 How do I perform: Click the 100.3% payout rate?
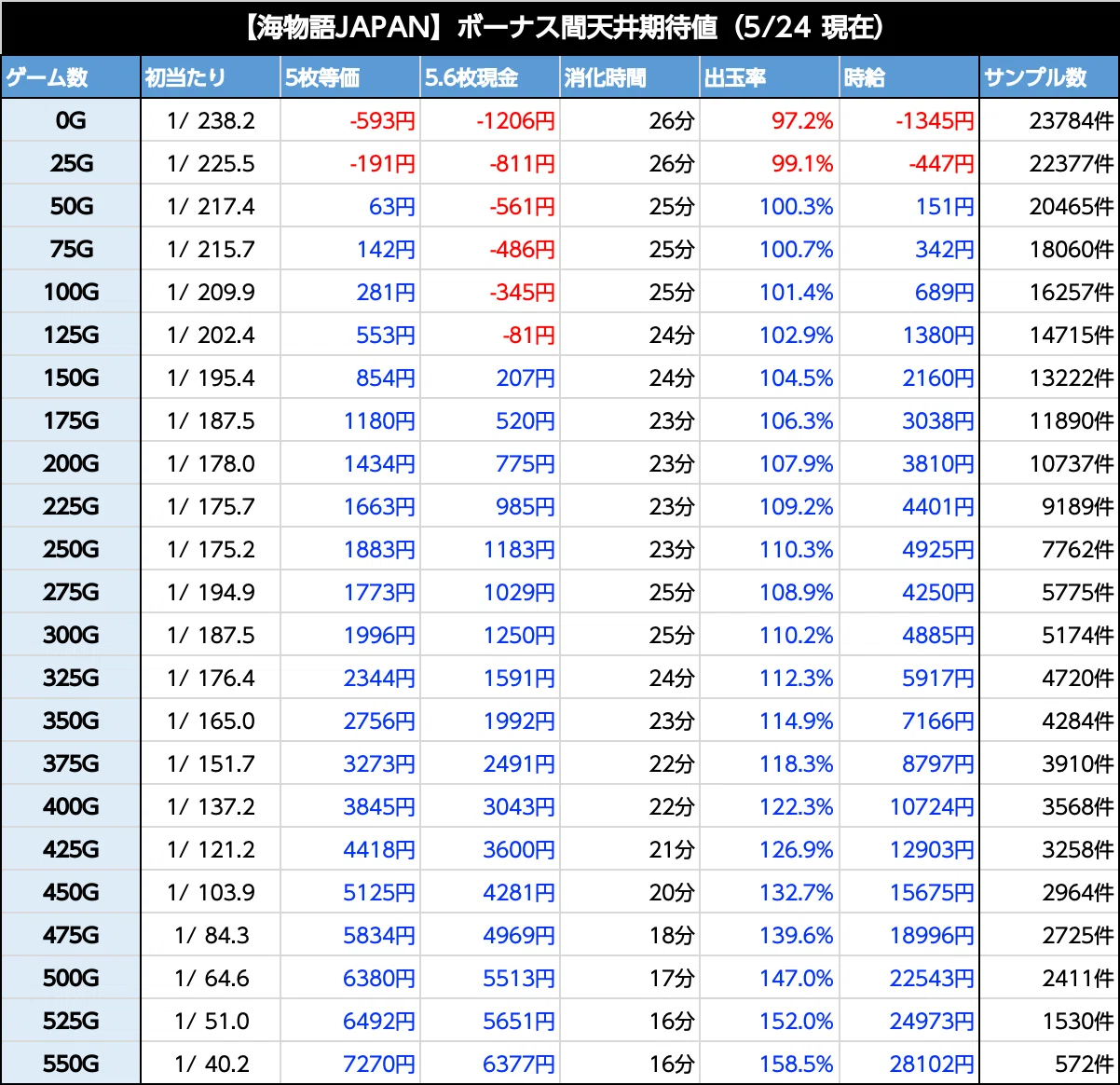797,206
